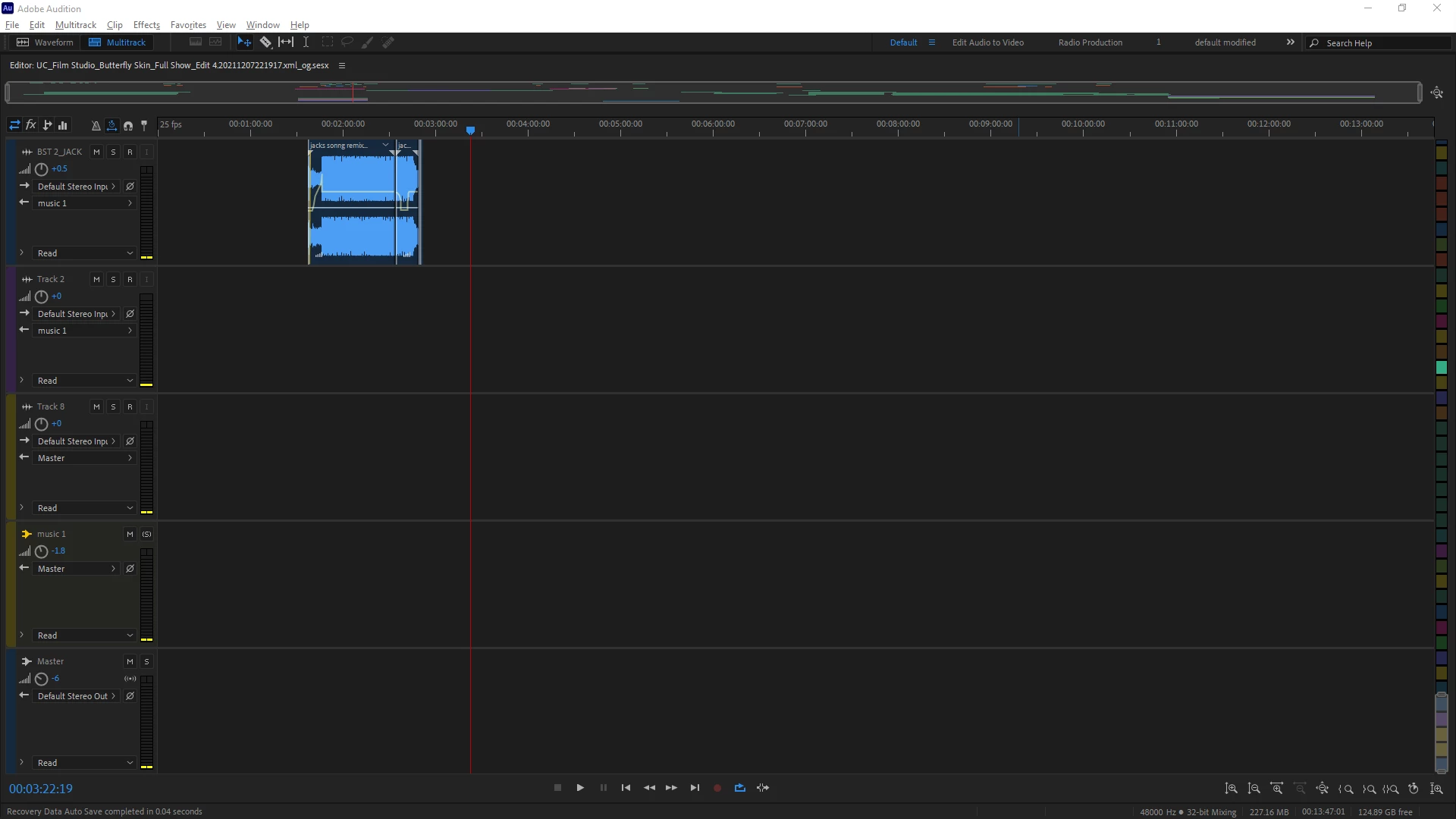This screenshot has height=819, width=1456.
Task: Select the Razor tool
Action: (x=265, y=42)
